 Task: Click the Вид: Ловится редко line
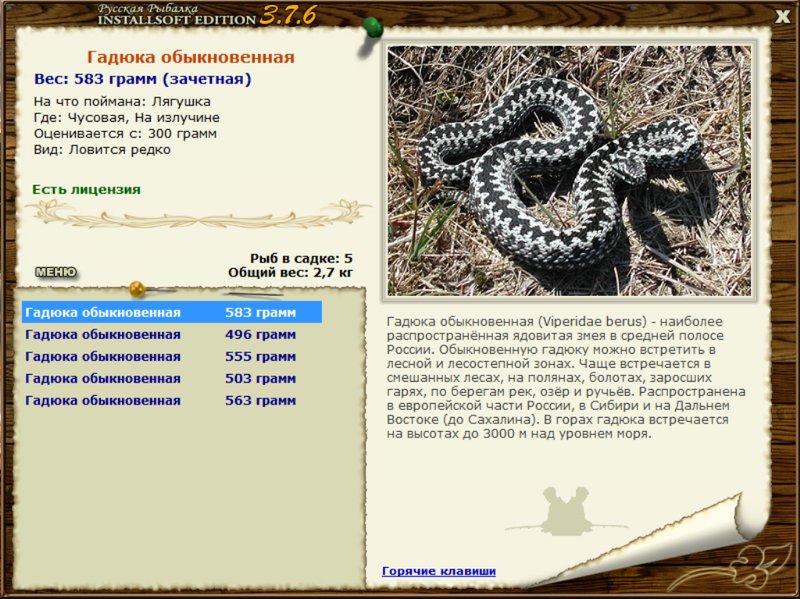(102, 149)
